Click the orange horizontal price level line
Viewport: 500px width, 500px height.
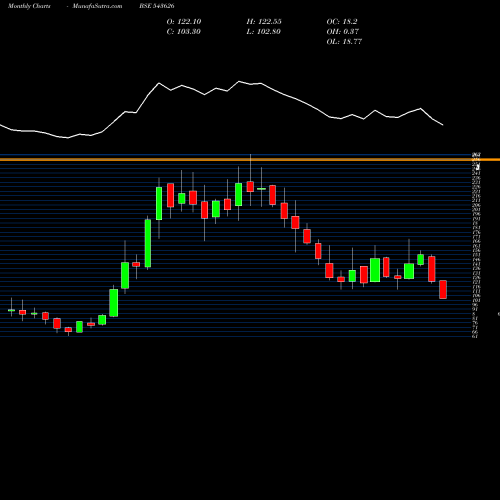250,160
